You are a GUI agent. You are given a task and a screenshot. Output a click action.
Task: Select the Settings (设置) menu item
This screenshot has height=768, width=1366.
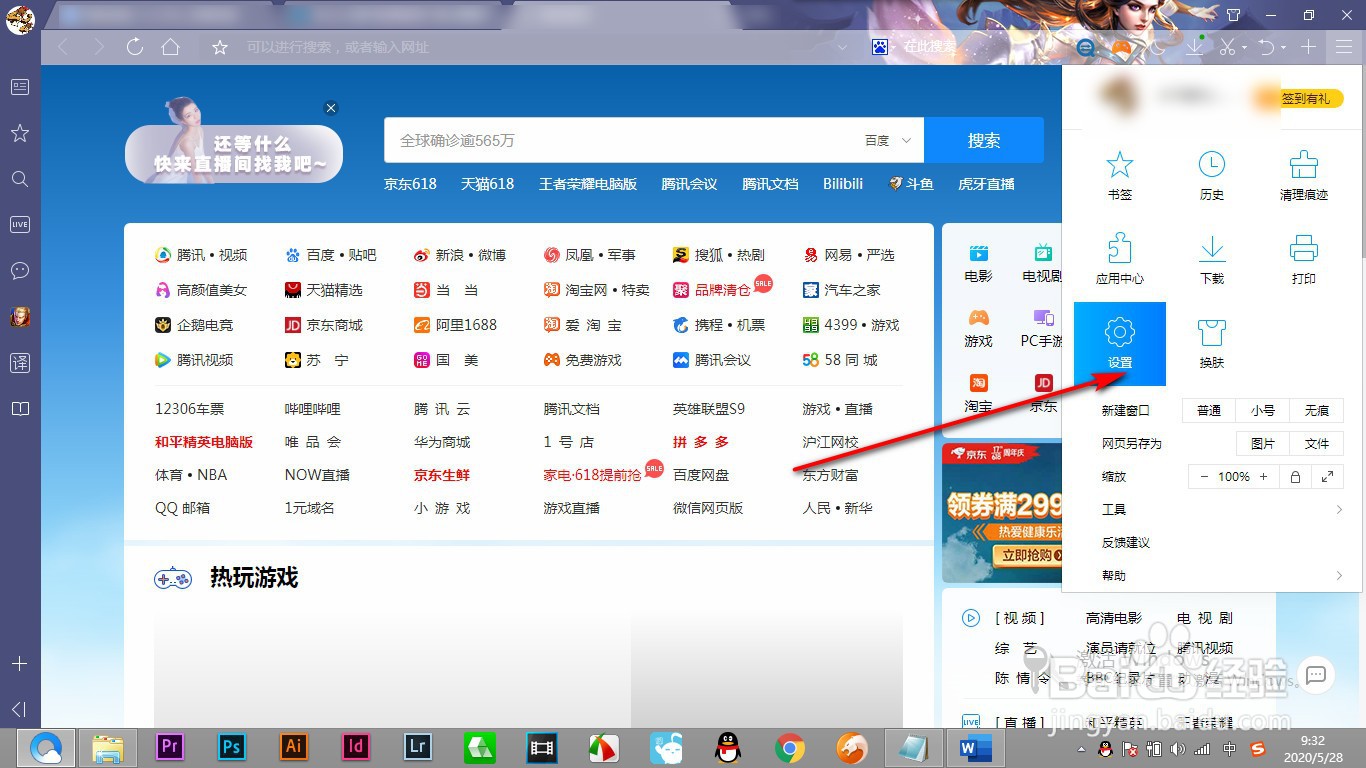point(1119,343)
